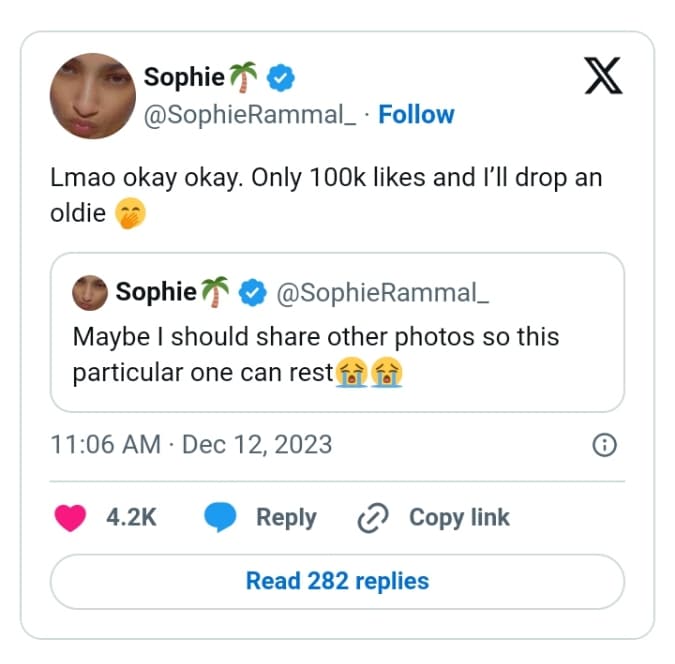
Task: Click the Copy link text
Action: (x=459, y=517)
